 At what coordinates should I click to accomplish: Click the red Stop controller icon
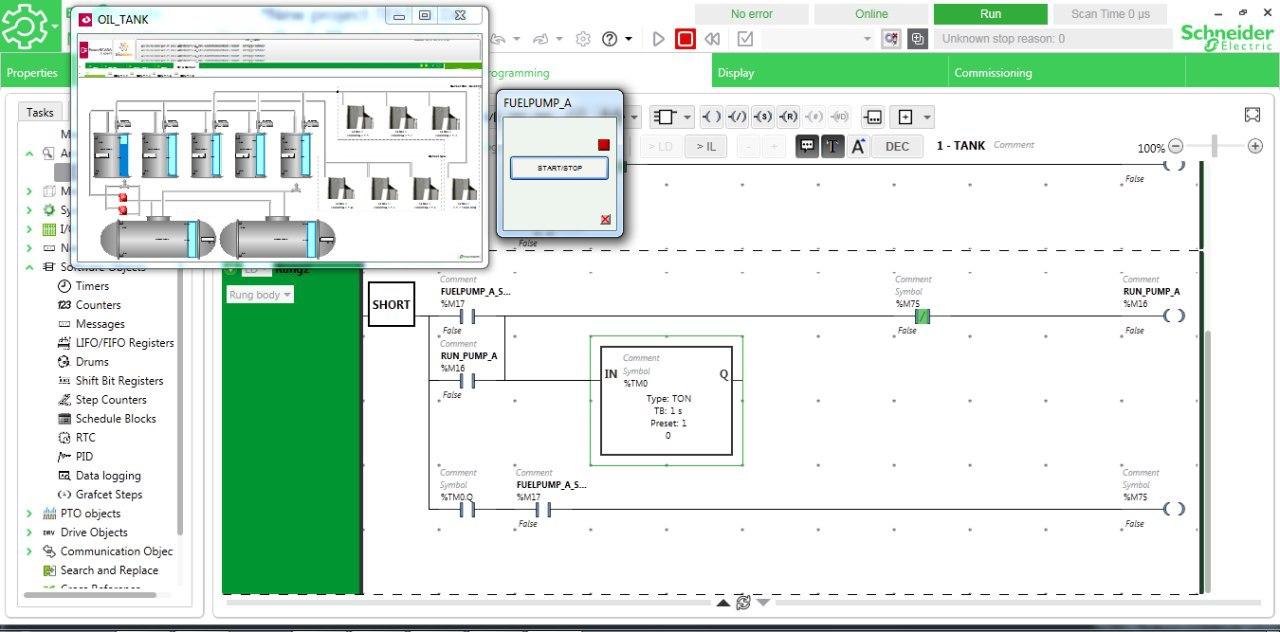686,38
